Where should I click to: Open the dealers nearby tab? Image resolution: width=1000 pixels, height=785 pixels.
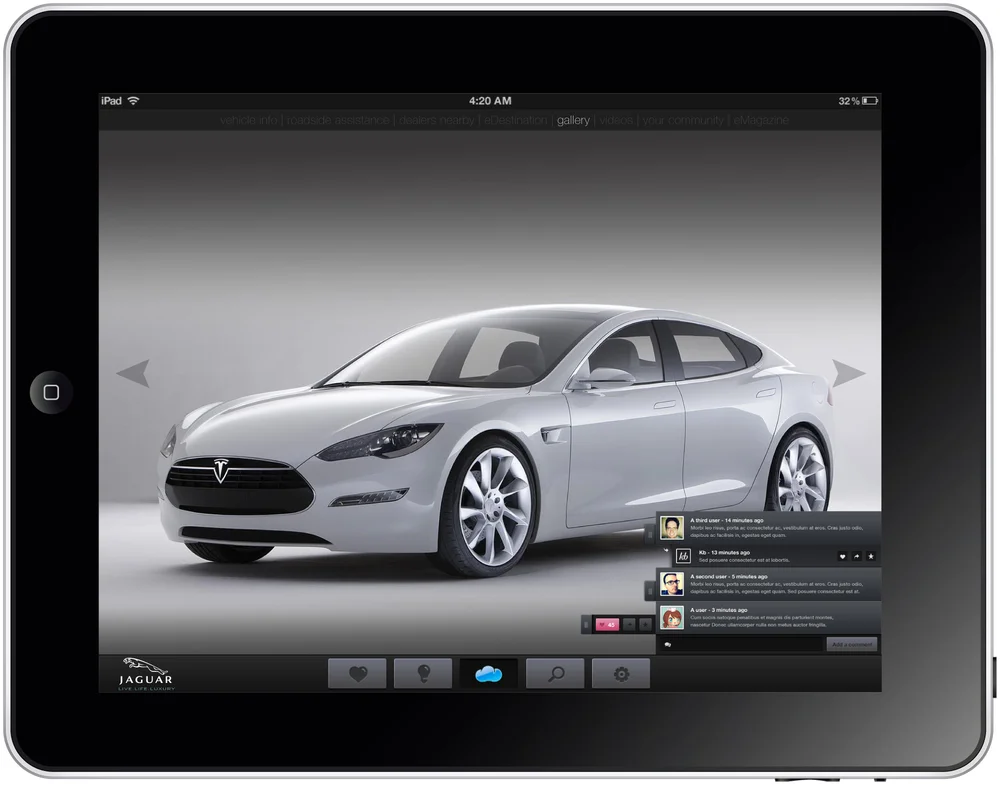click(437, 120)
